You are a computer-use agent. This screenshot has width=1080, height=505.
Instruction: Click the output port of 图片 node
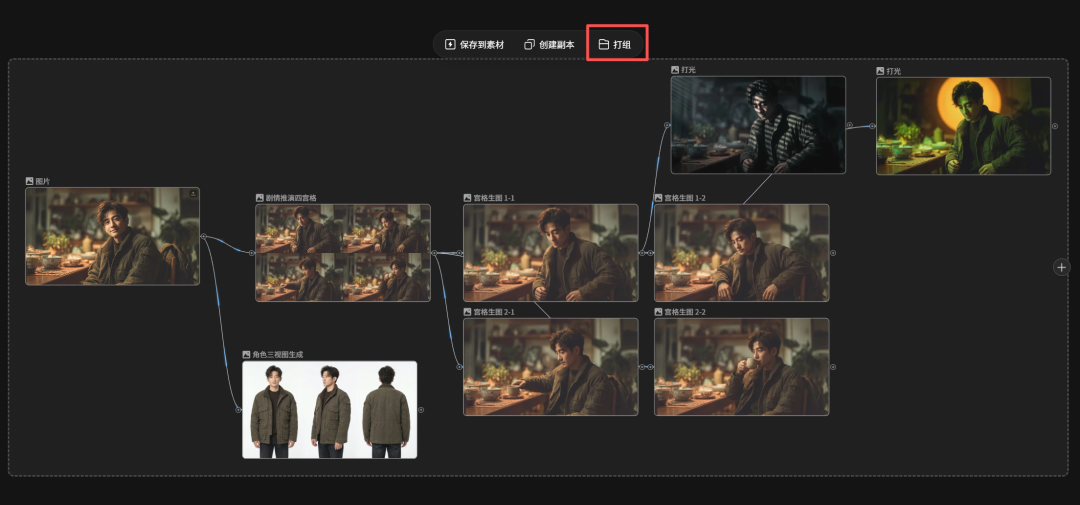204,236
